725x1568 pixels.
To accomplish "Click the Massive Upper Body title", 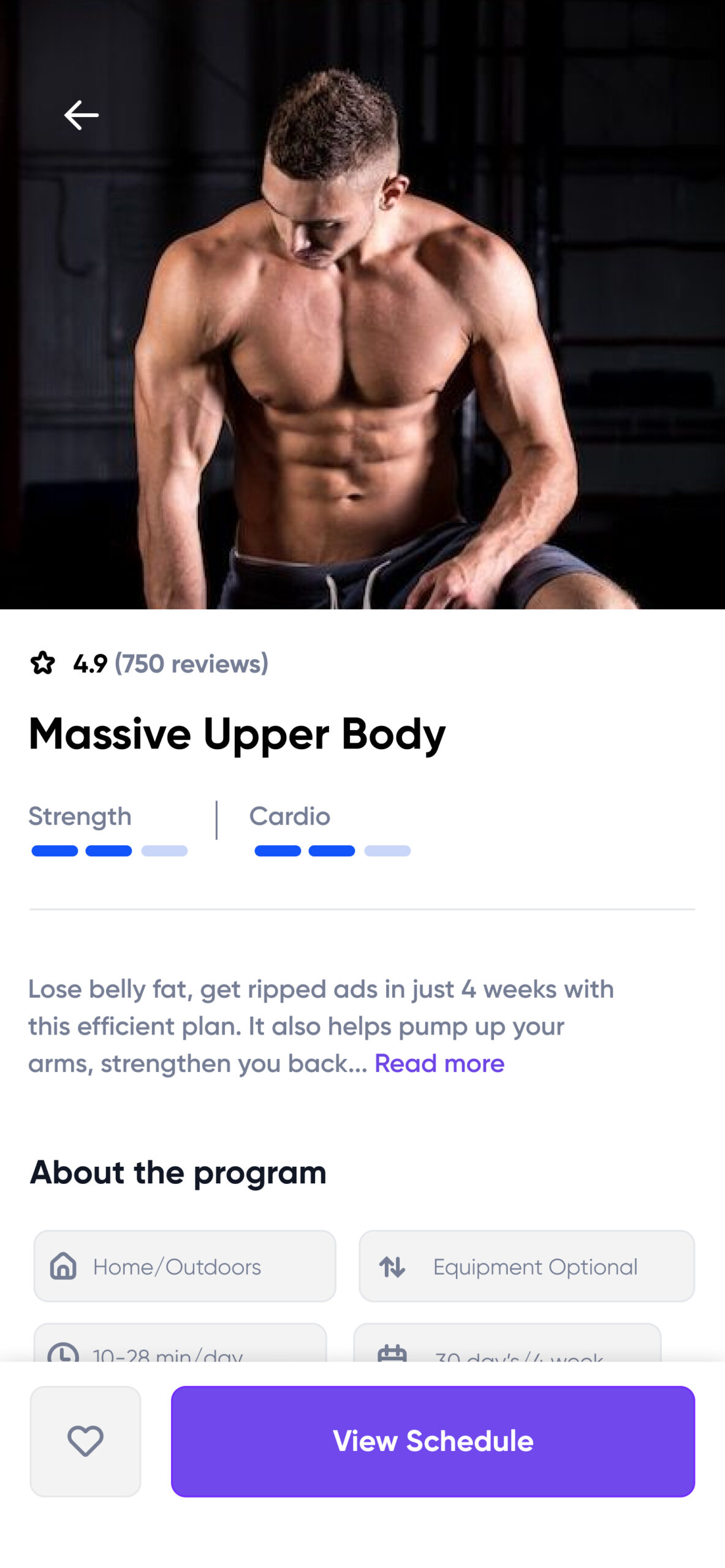I will point(237,734).
